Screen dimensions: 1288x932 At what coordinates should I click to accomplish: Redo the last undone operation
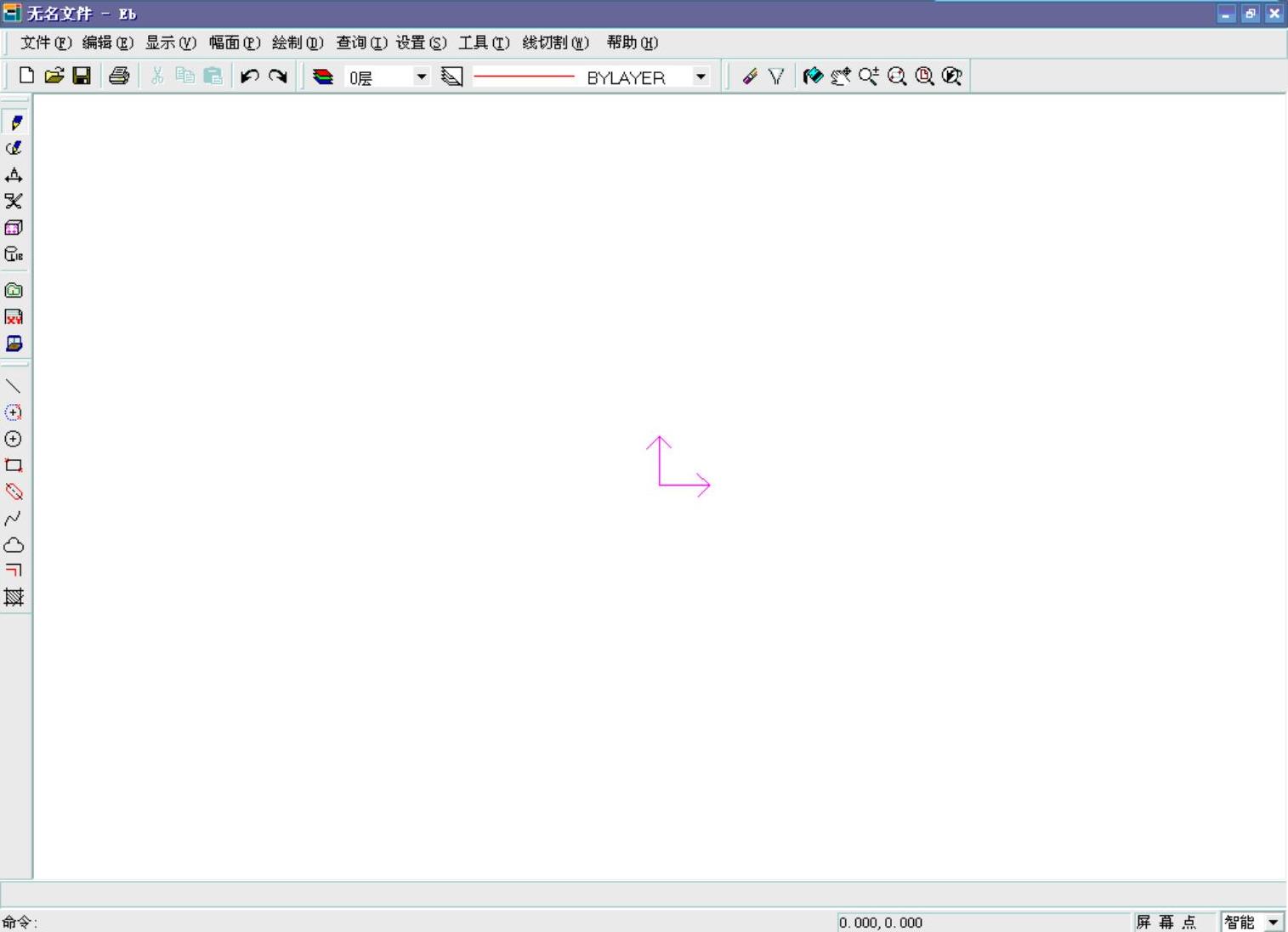[277, 76]
